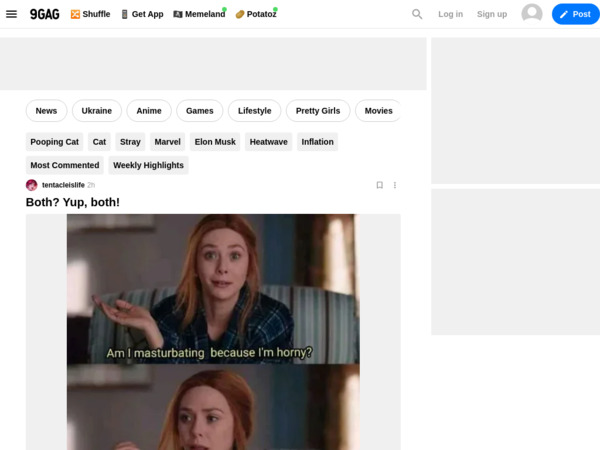600x450 pixels.
Task: Select the News category pill
Action: [x=46, y=111]
